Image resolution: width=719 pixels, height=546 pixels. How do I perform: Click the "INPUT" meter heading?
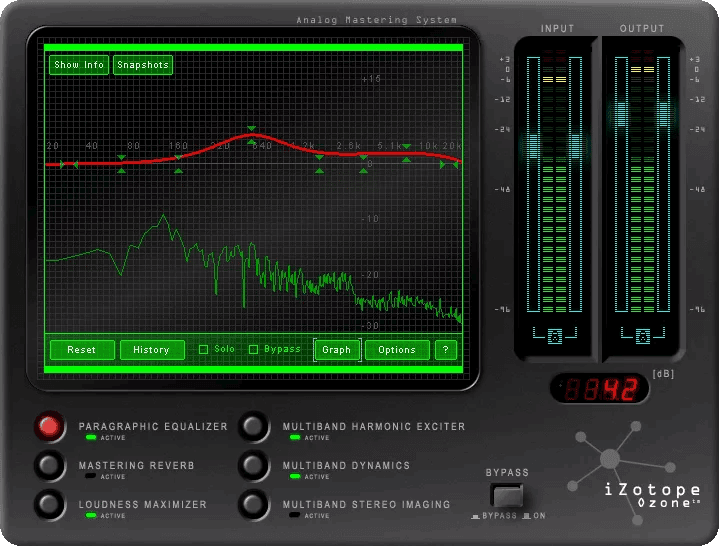pyautogui.click(x=557, y=28)
